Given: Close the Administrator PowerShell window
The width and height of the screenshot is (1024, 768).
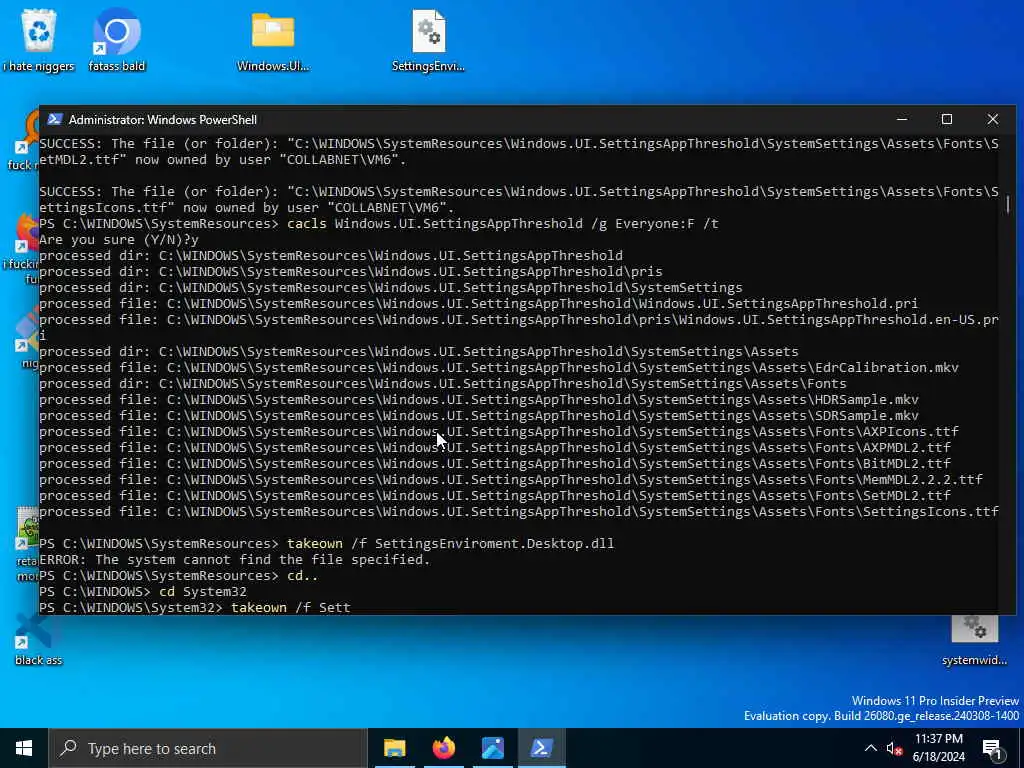Looking at the screenshot, I should coord(993,120).
